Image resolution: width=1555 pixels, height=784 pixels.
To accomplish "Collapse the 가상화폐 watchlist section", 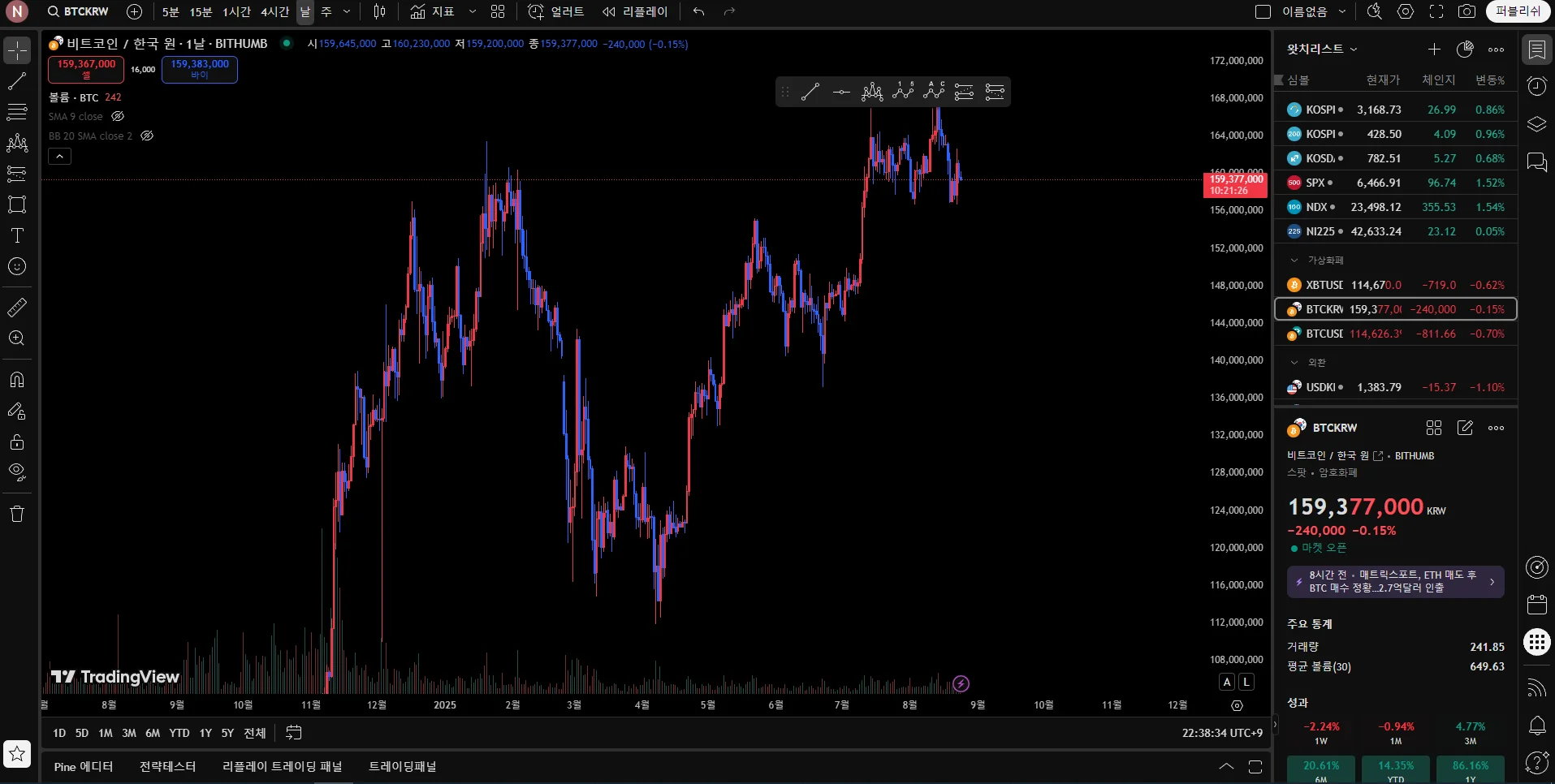I will pyautogui.click(x=1294, y=261).
